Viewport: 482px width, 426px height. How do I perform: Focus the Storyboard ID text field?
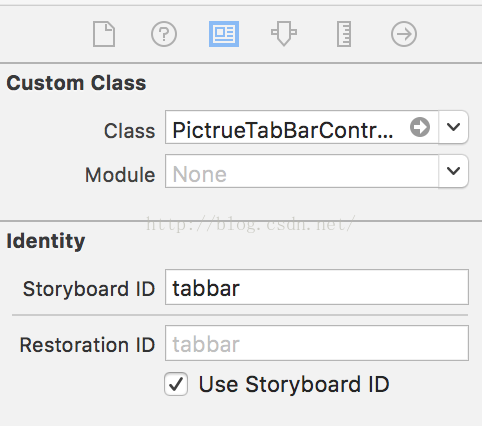317,287
